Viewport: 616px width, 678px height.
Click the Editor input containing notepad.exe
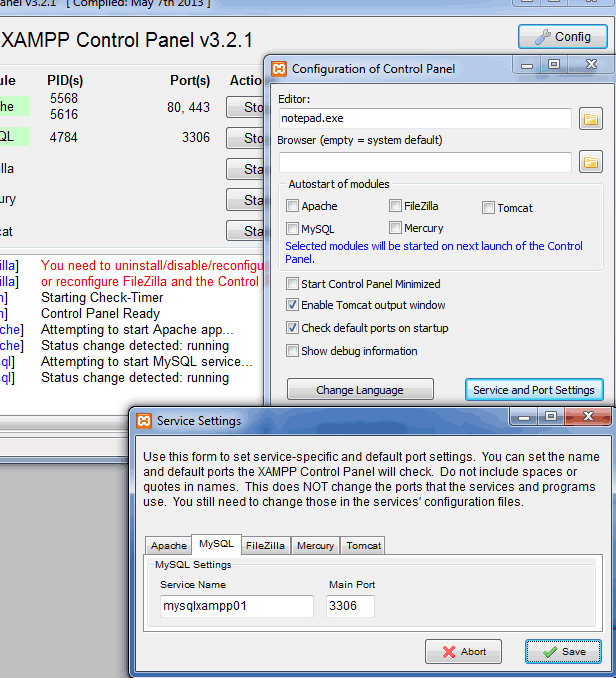click(x=425, y=118)
